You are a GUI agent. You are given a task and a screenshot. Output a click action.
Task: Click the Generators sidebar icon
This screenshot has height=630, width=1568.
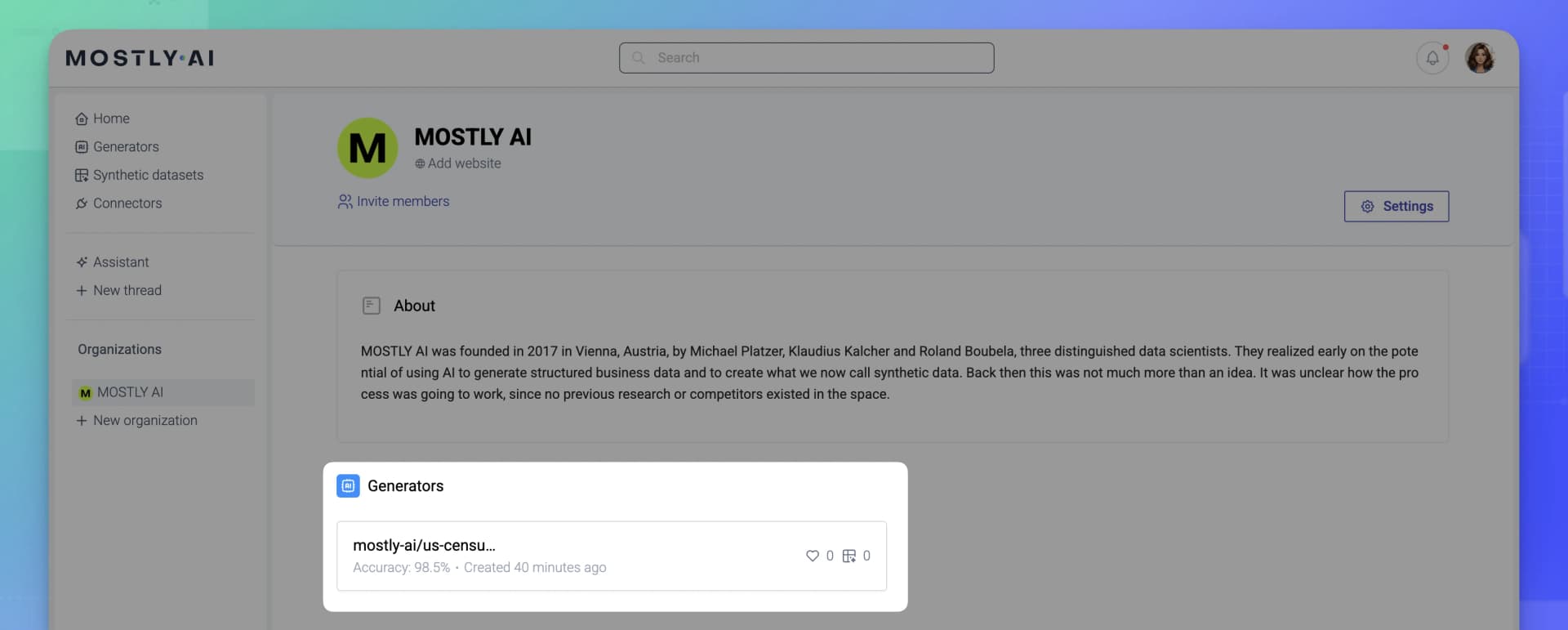click(x=82, y=147)
